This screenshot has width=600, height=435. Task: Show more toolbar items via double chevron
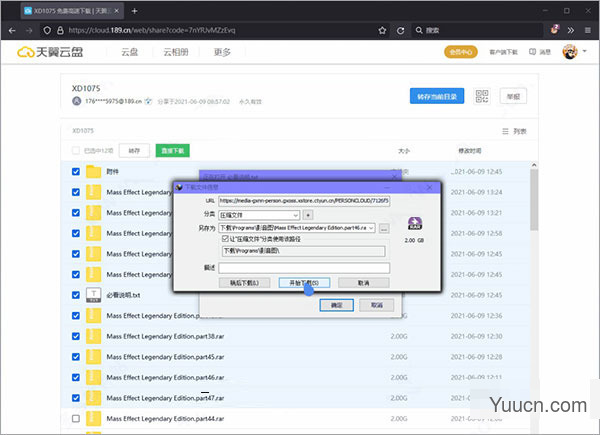571,30
